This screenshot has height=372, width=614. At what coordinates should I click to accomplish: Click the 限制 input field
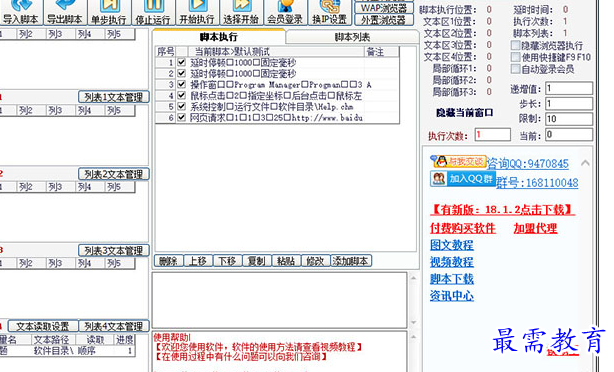pyautogui.click(x=569, y=119)
